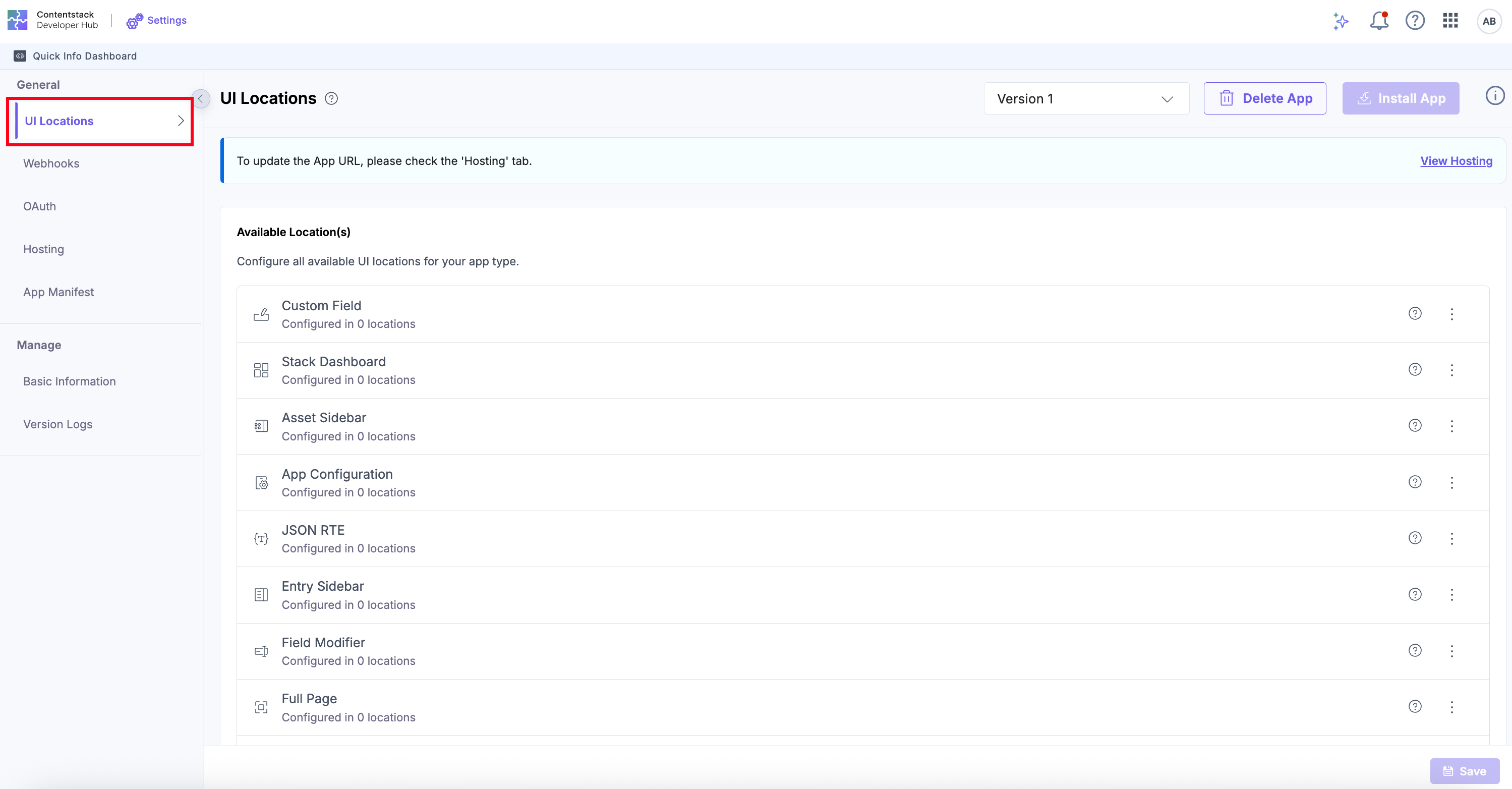This screenshot has width=1512, height=789.
Task: Click help icon beside UI Locations heading
Action: tap(331, 99)
